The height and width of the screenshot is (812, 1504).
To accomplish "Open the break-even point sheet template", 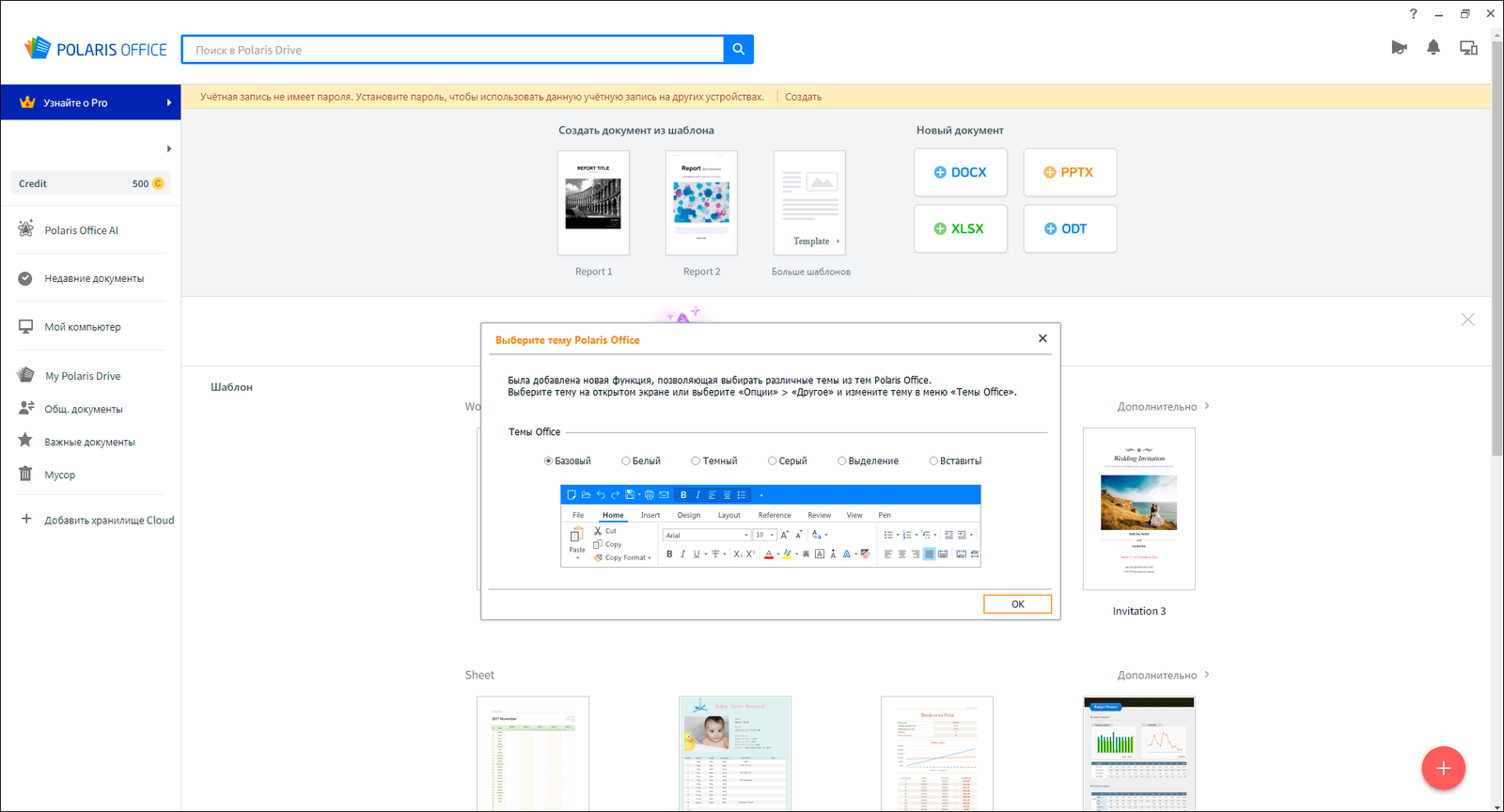I will point(937,754).
